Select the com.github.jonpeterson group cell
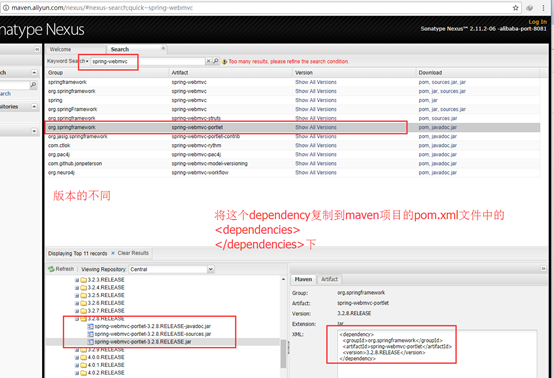Screen dimensions: 554x378 [x=75, y=164]
